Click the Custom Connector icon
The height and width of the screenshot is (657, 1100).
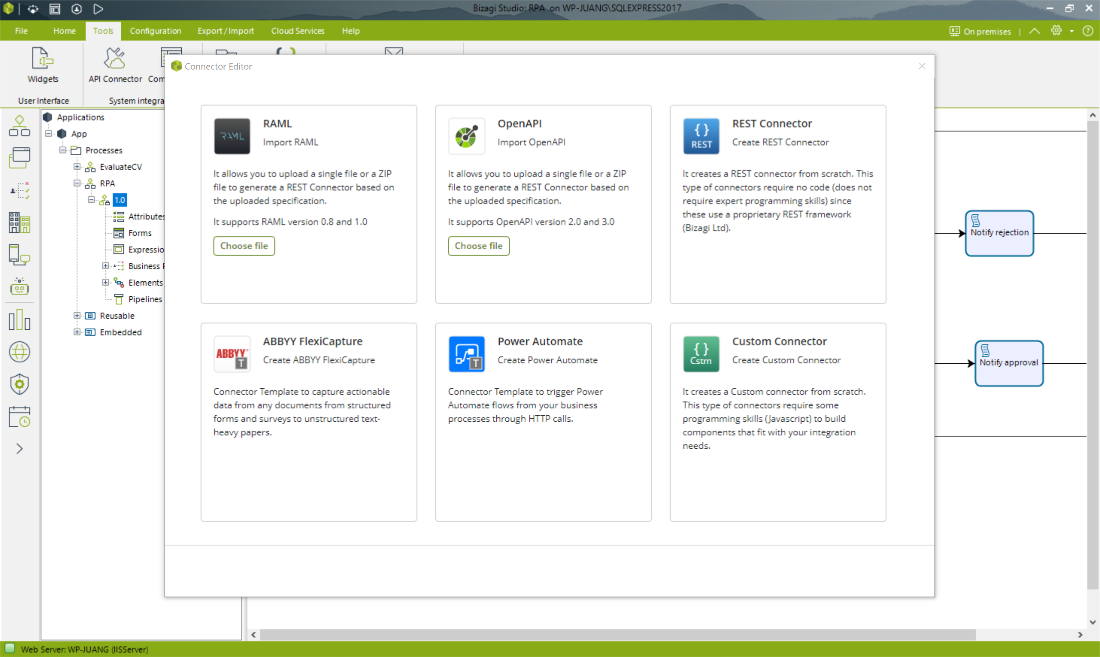click(x=701, y=354)
